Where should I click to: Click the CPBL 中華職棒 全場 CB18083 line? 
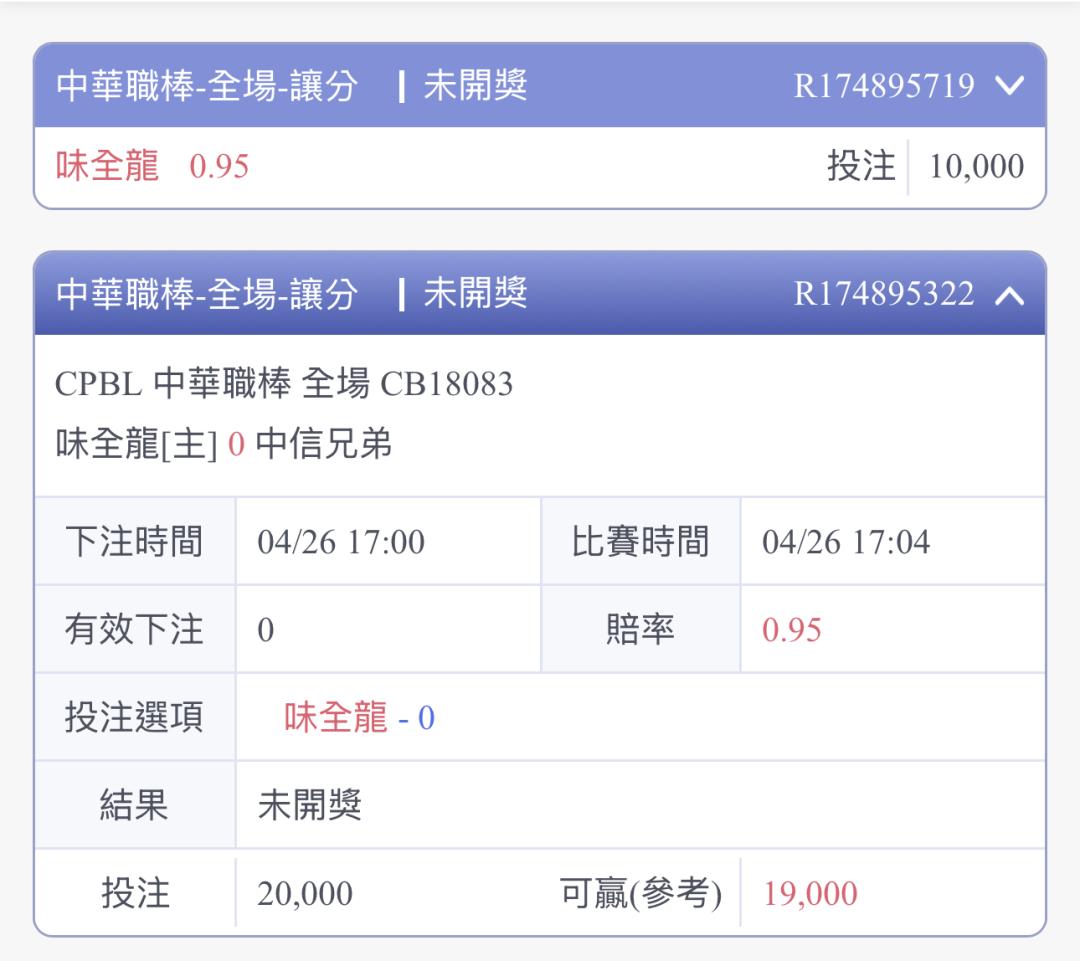coord(284,384)
